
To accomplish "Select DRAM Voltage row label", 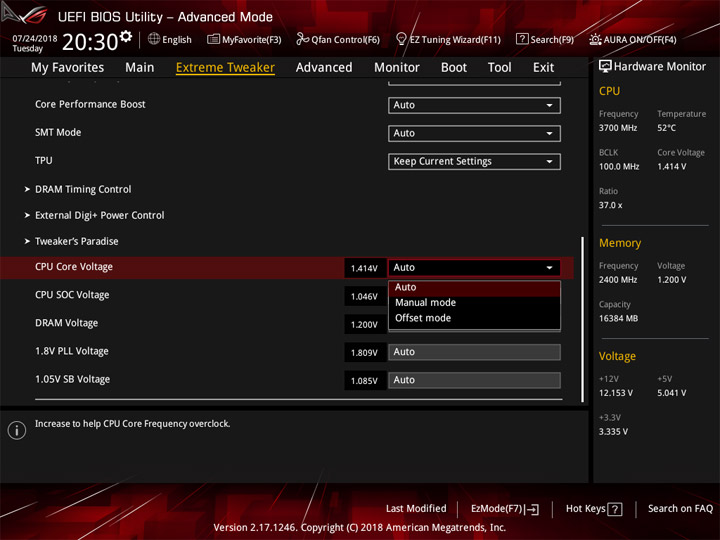I will coord(67,323).
